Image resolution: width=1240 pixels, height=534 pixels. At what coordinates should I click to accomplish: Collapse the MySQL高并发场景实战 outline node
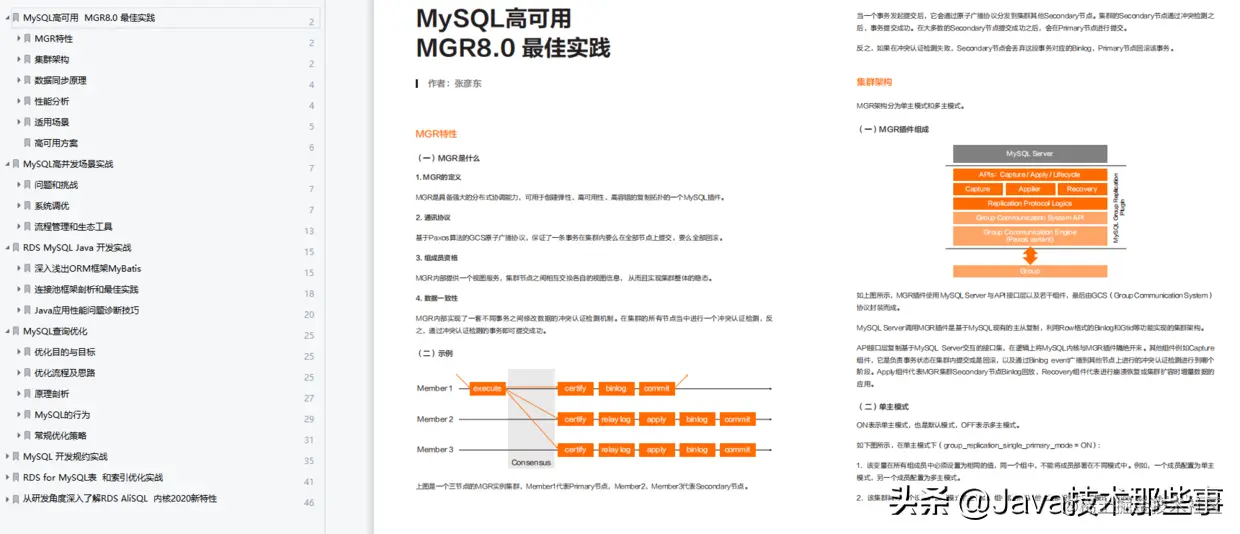(6, 164)
